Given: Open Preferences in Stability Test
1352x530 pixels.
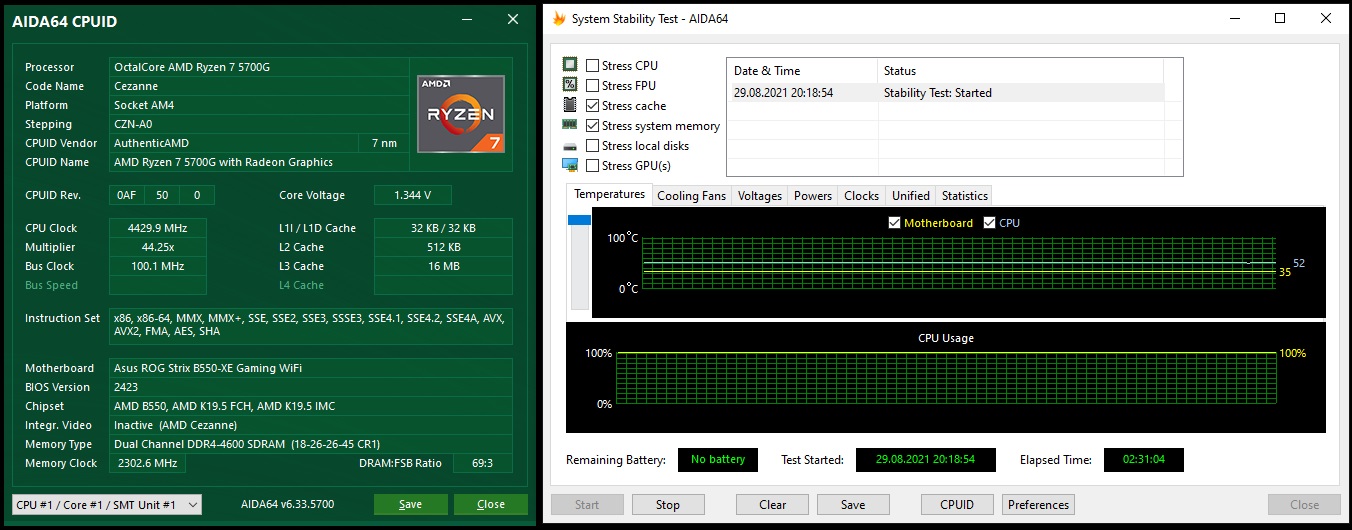Looking at the screenshot, I should click(1039, 505).
